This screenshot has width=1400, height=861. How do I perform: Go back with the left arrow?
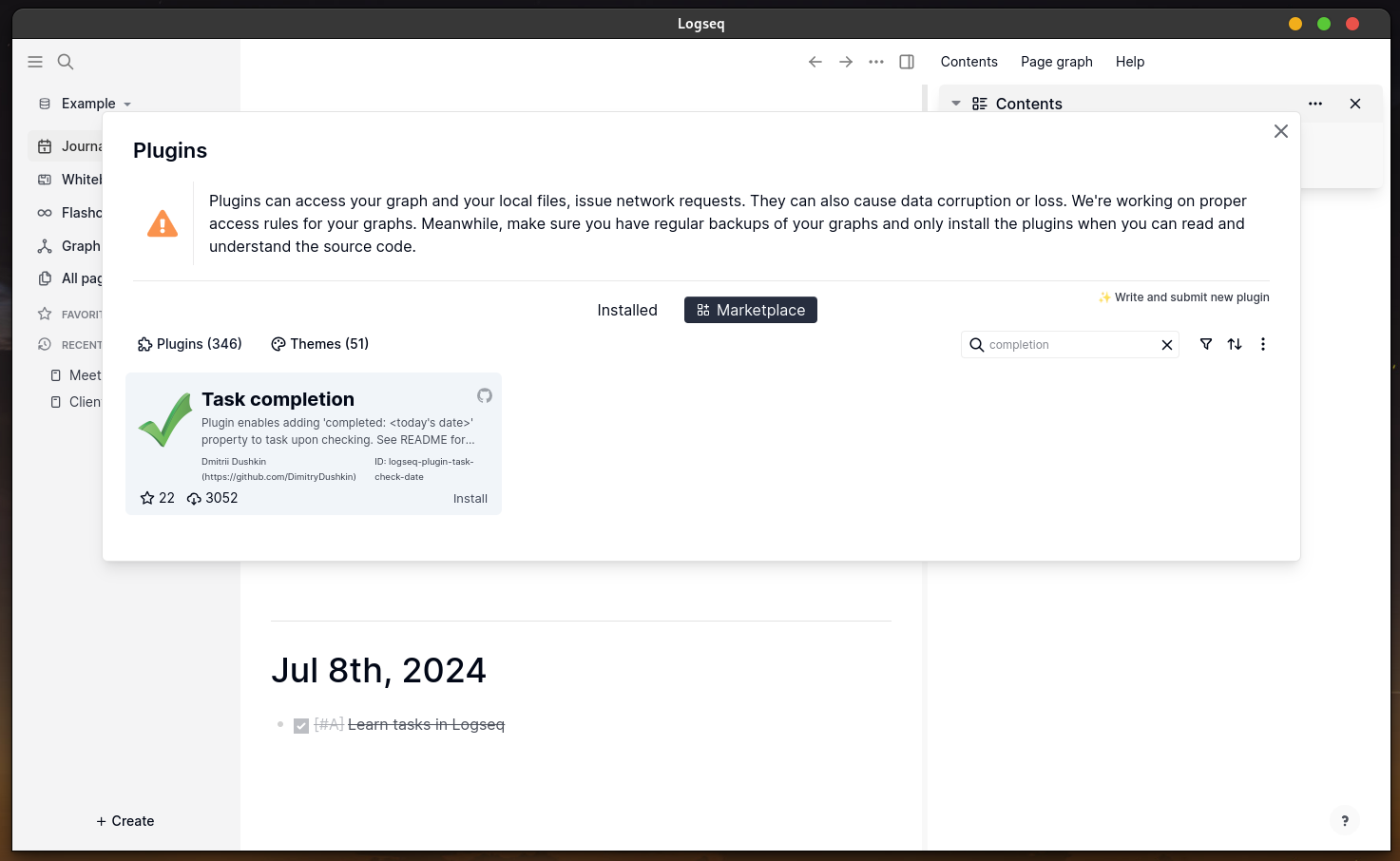pos(815,62)
